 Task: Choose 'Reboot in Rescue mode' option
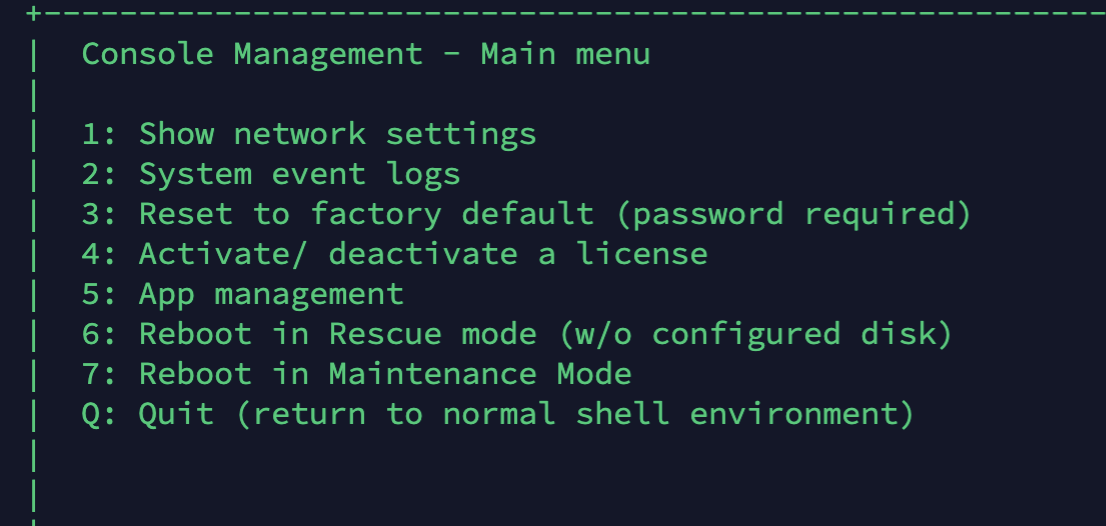click(x=337, y=334)
